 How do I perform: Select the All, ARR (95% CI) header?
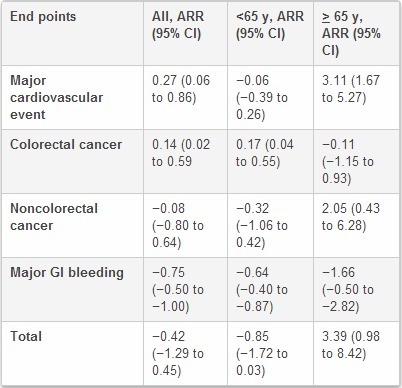(x=185, y=33)
